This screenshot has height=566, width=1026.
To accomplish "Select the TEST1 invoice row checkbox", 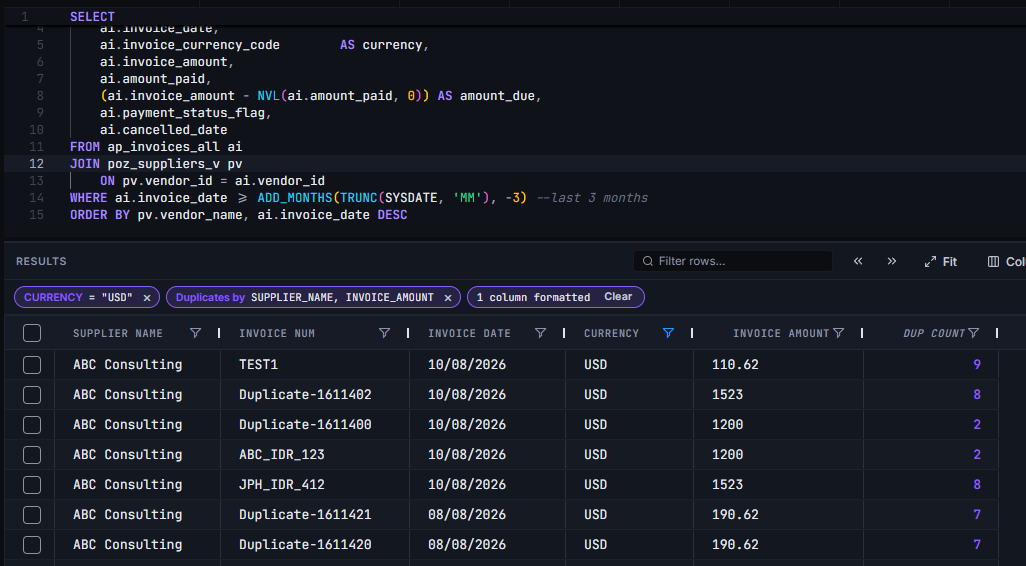I will tap(32, 364).
